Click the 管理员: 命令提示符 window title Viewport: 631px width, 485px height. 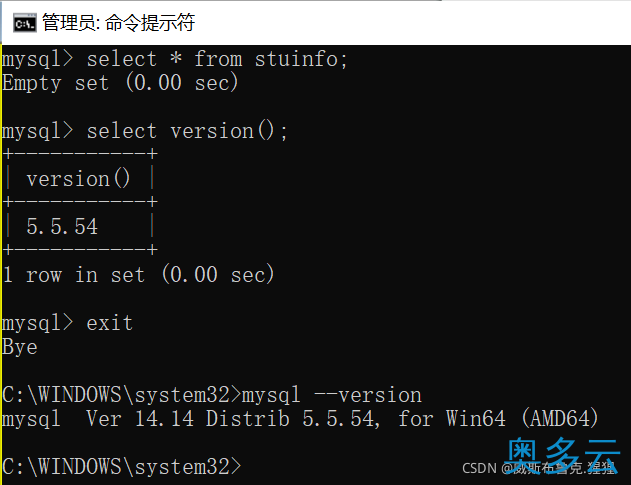(119, 23)
